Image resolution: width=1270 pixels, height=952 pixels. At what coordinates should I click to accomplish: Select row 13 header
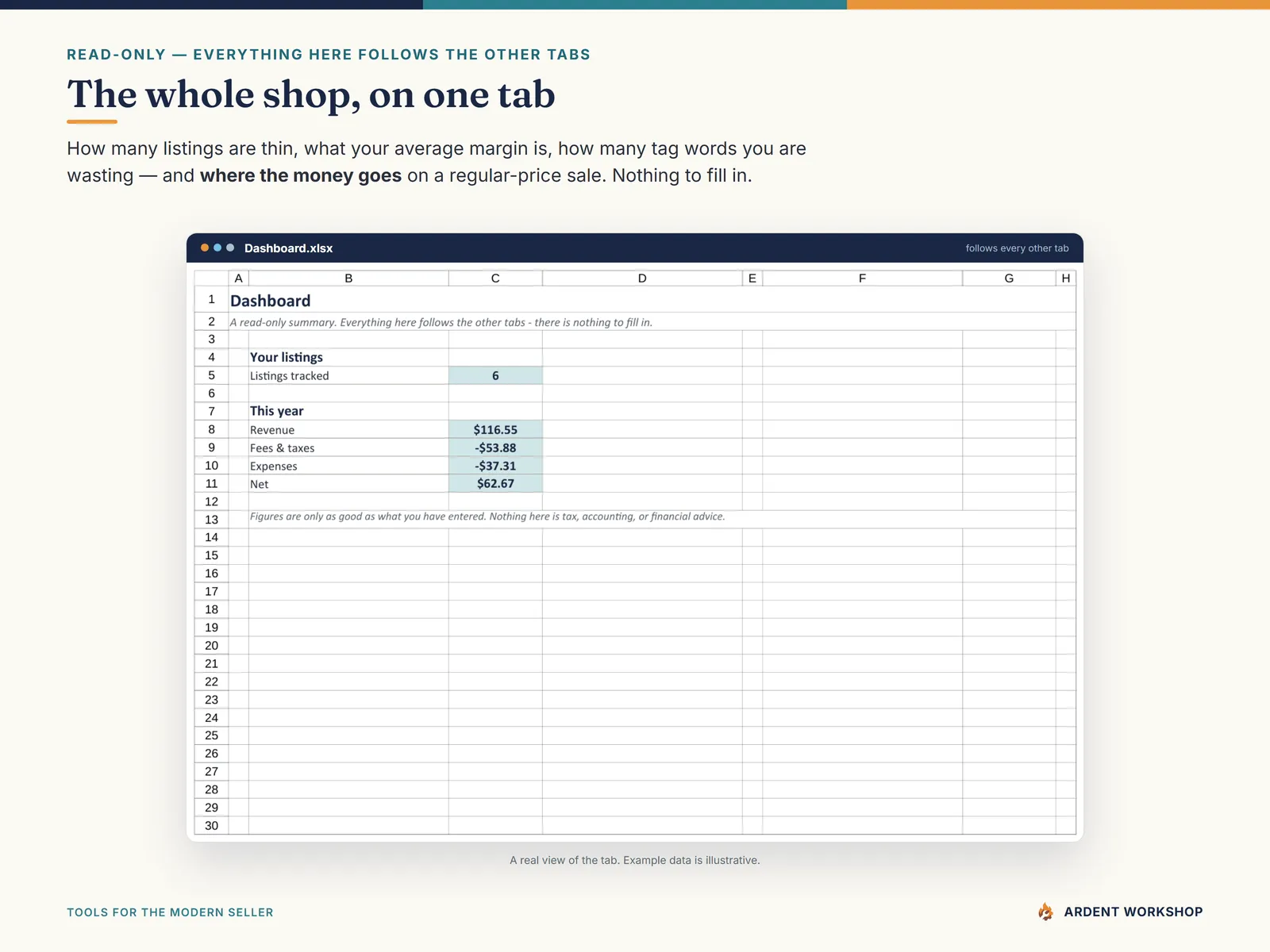coord(212,520)
